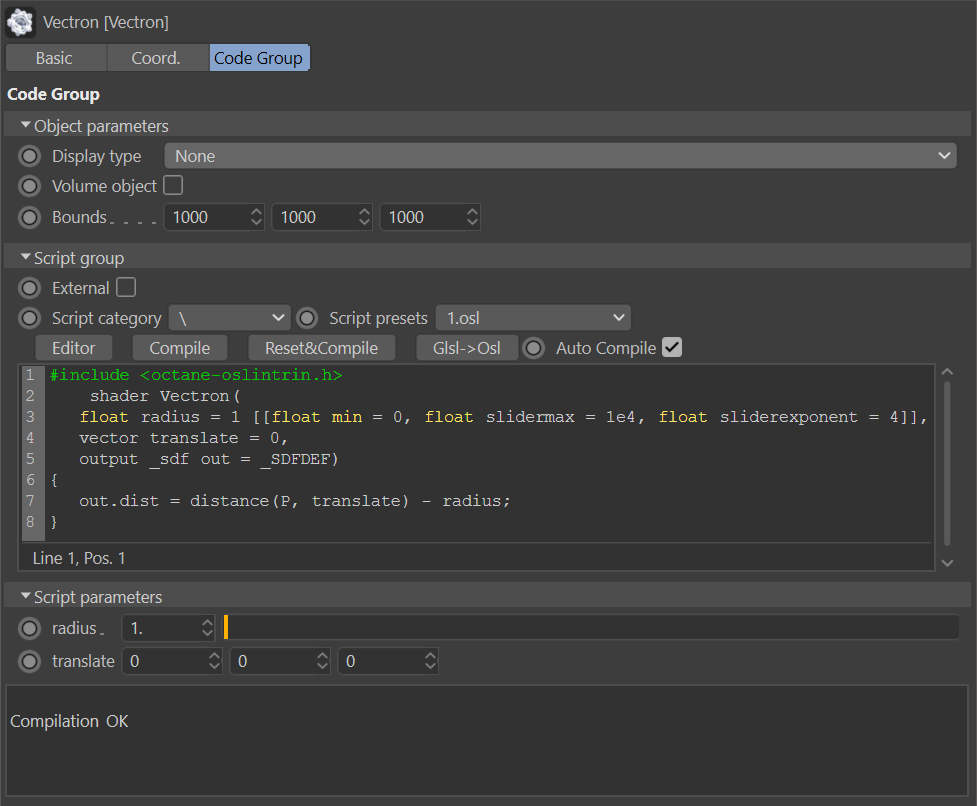Open the Script presets dropdown showing 1.osl
Screen dimensions: 977x806
tap(533, 318)
